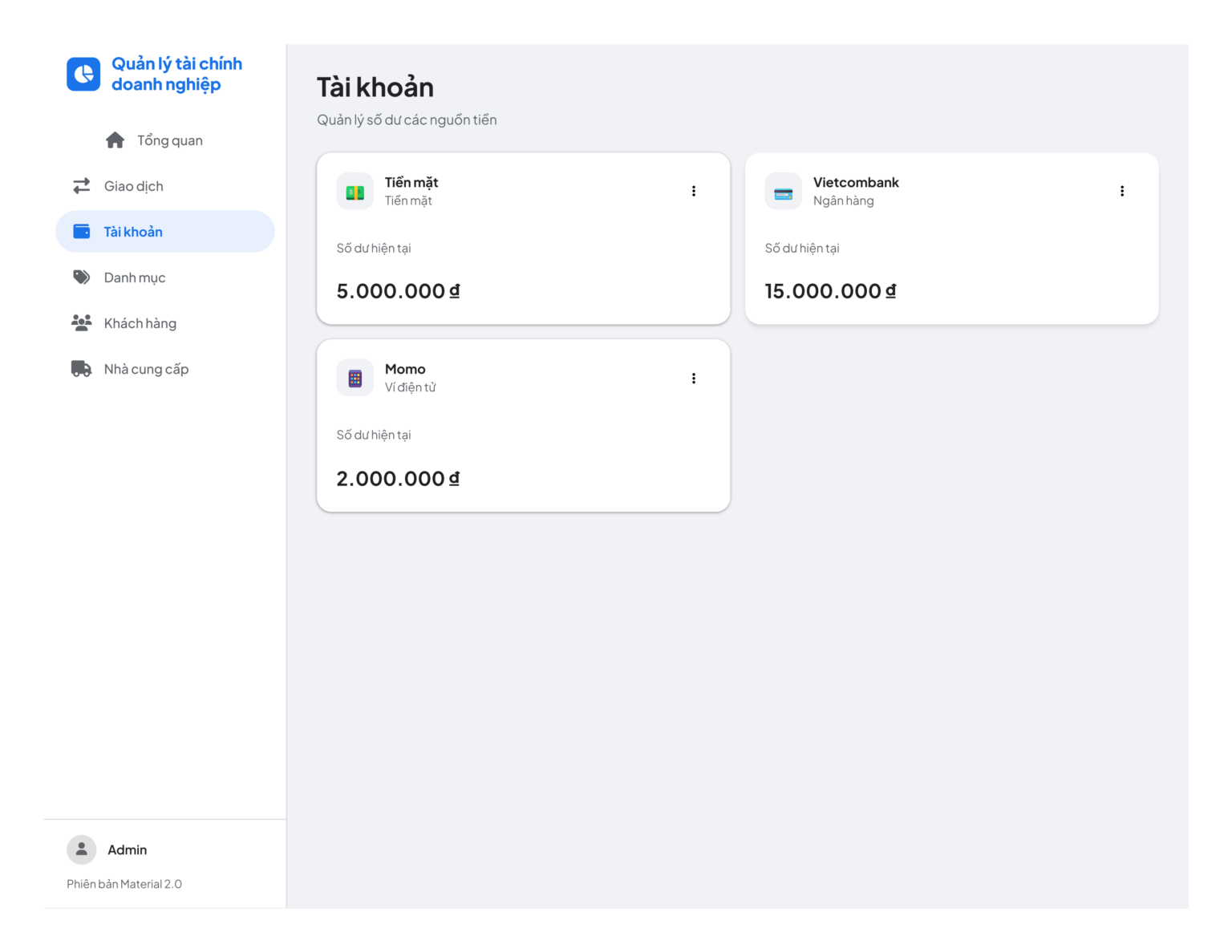
Task: Click the truck icon for Nhà cung cấp
Action: pyautogui.click(x=82, y=368)
